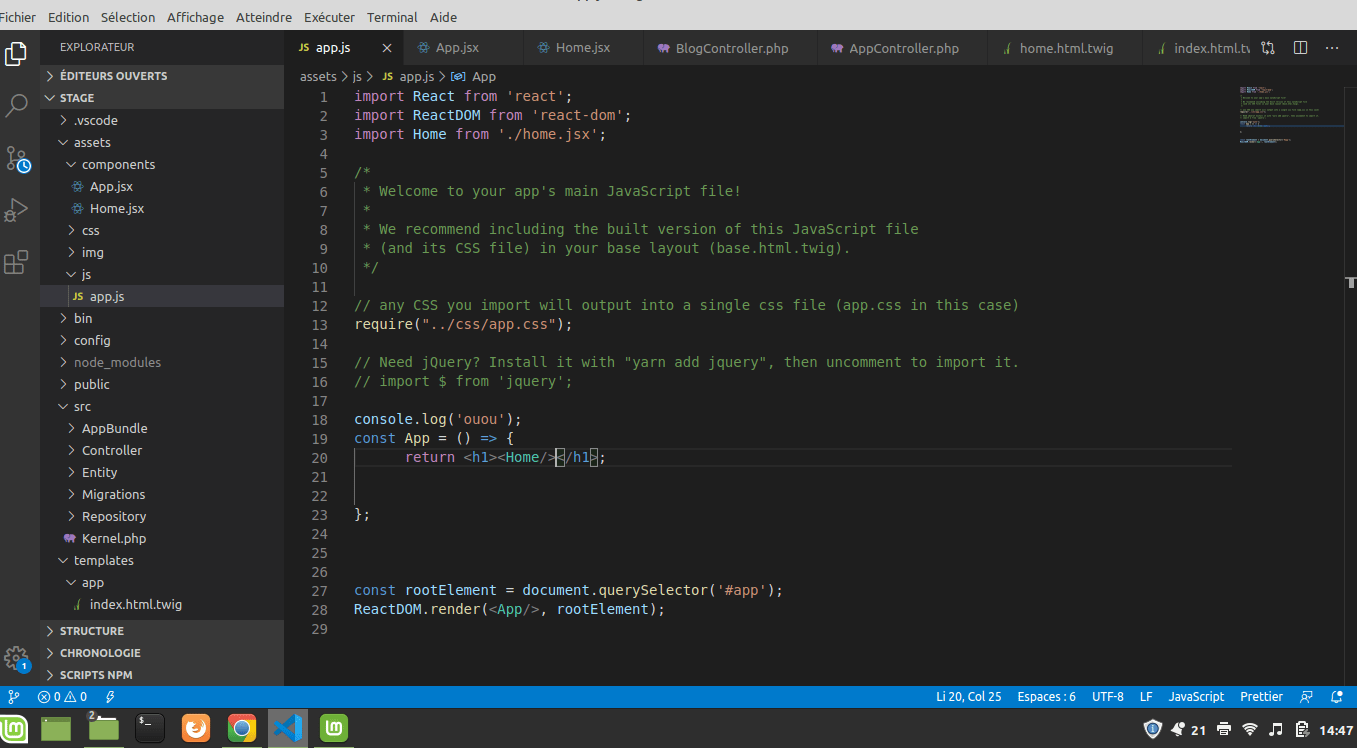Viewport: 1357px width, 748px height.
Task: Open the Fichier menu
Action: coord(18,17)
